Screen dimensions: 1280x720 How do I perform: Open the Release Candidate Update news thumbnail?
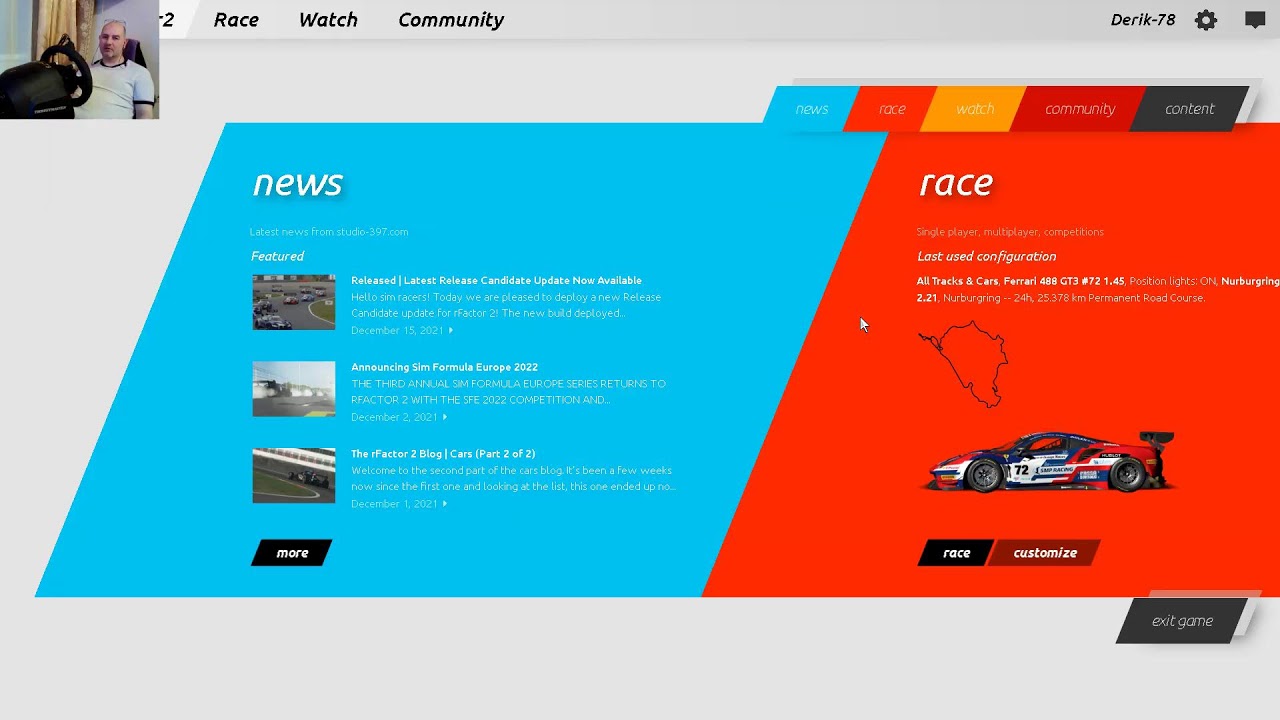(x=294, y=302)
